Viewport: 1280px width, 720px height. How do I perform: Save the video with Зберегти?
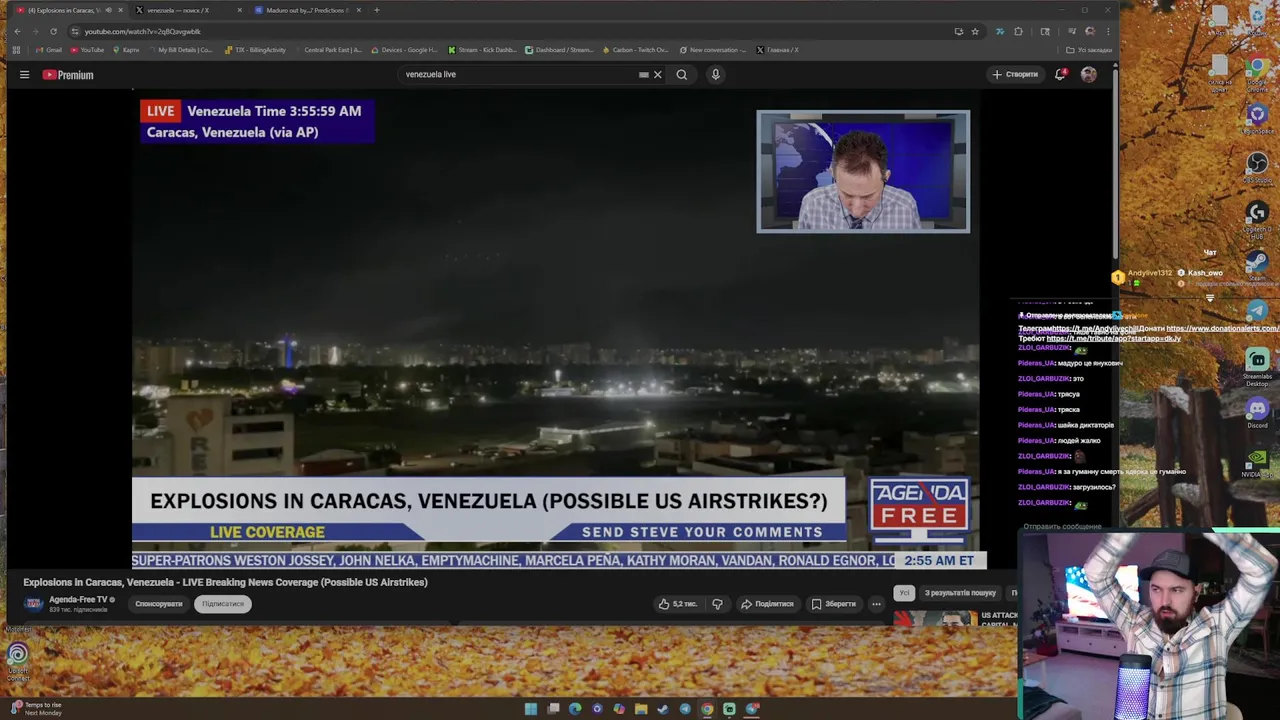click(834, 604)
